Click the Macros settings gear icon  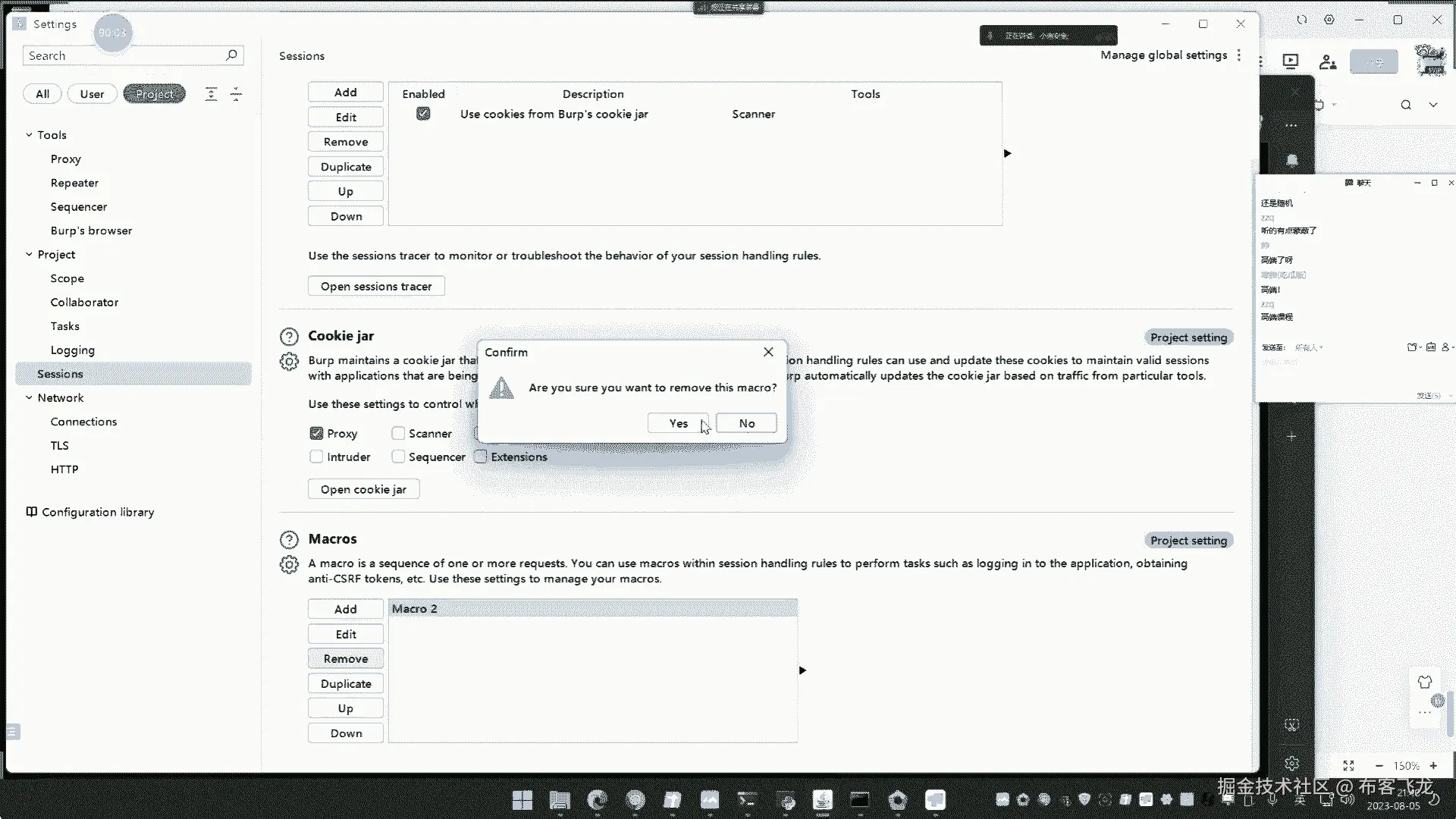(289, 565)
